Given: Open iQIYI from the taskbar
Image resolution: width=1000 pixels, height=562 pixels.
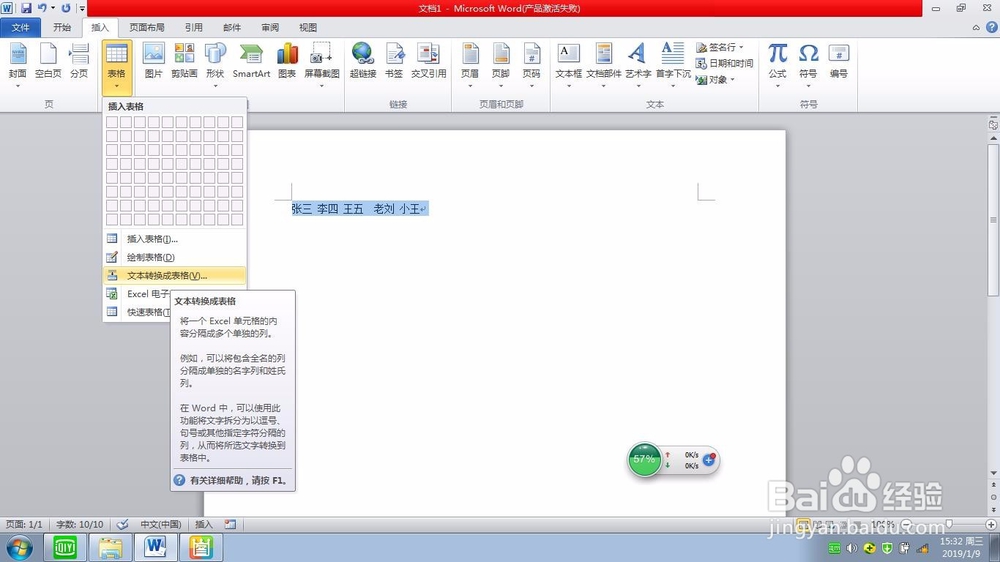Looking at the screenshot, I should (x=64, y=548).
